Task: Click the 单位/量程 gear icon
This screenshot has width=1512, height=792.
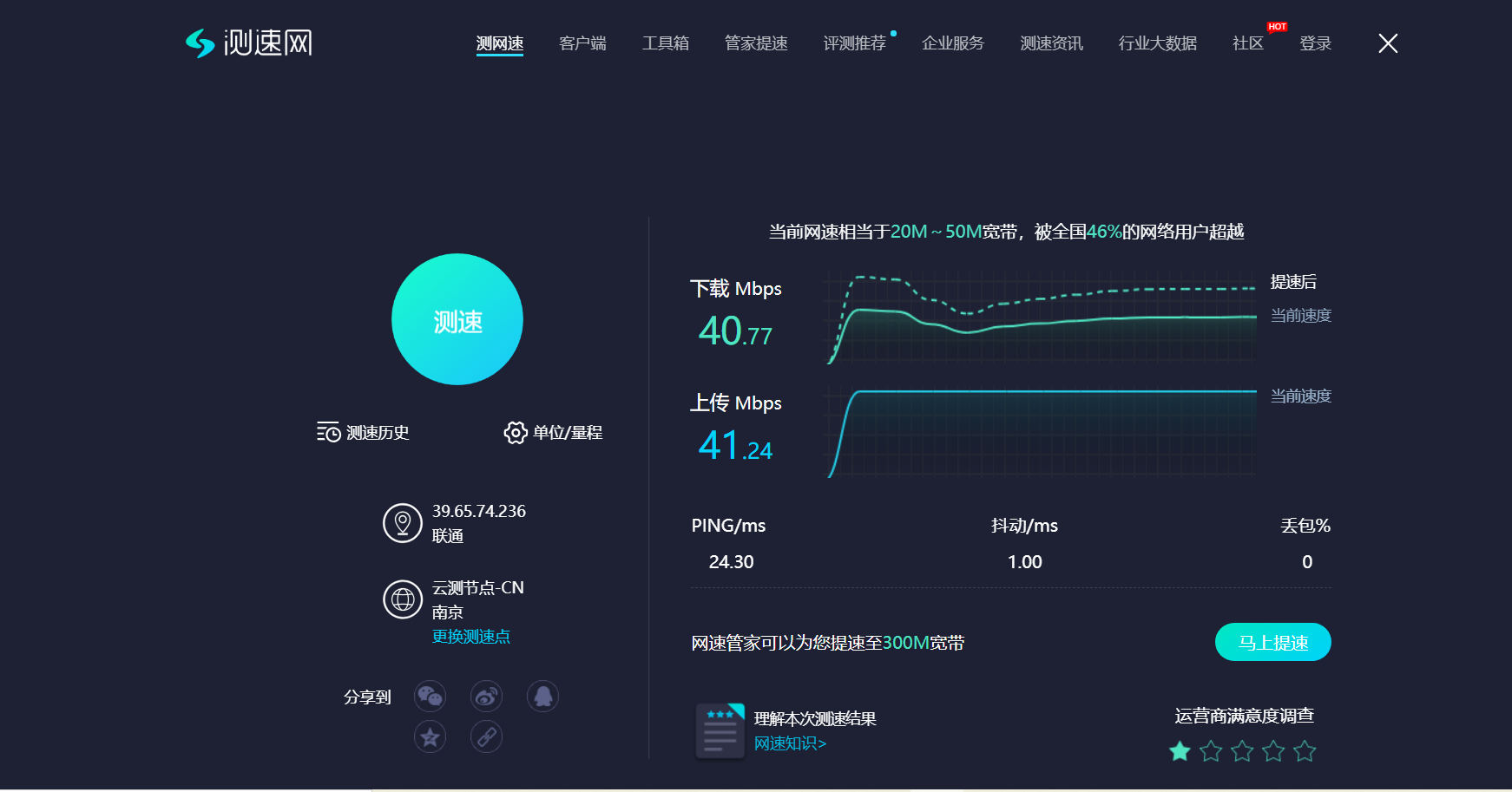Action: (516, 432)
